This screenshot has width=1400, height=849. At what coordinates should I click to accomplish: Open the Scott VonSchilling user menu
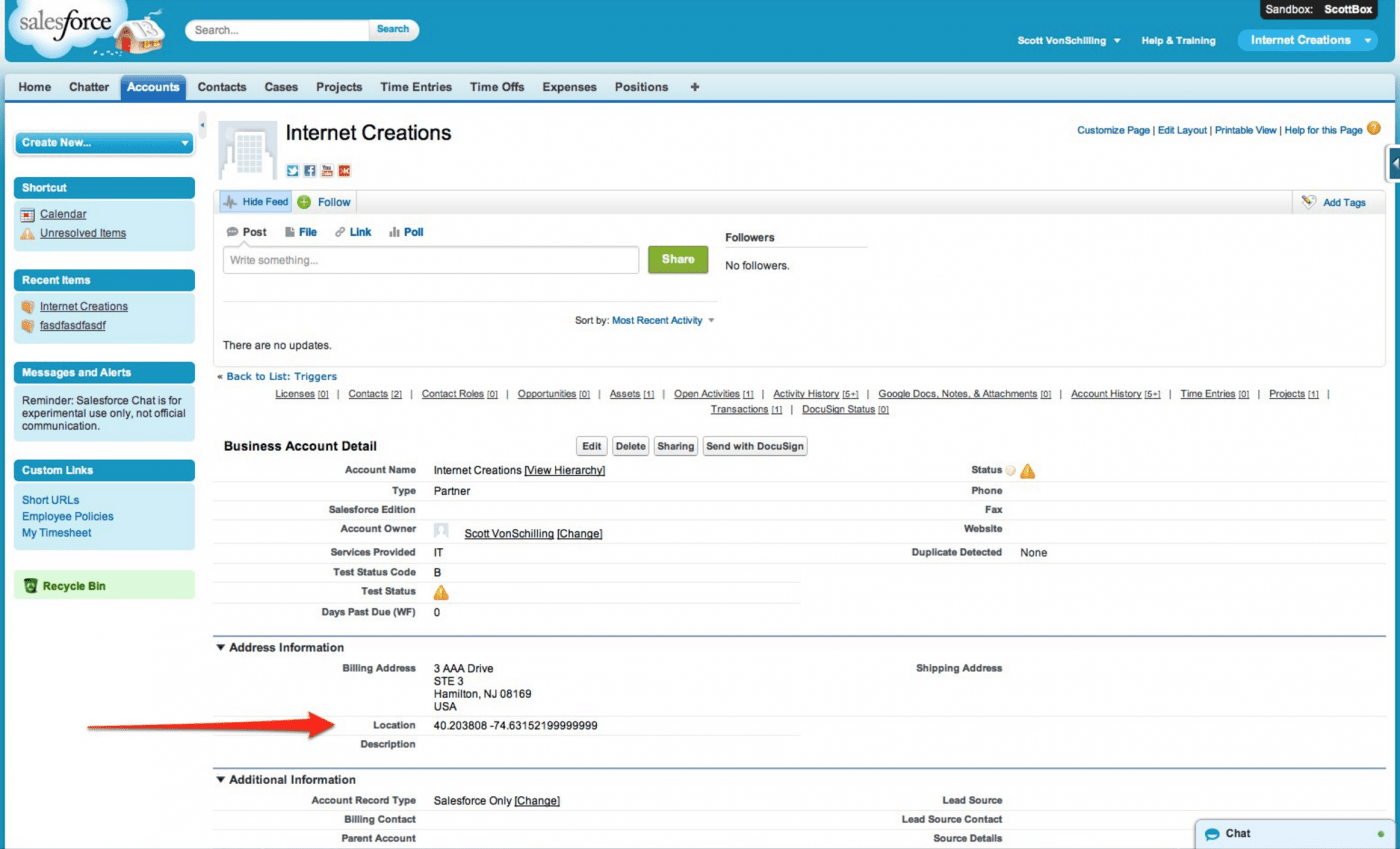[x=1069, y=41]
